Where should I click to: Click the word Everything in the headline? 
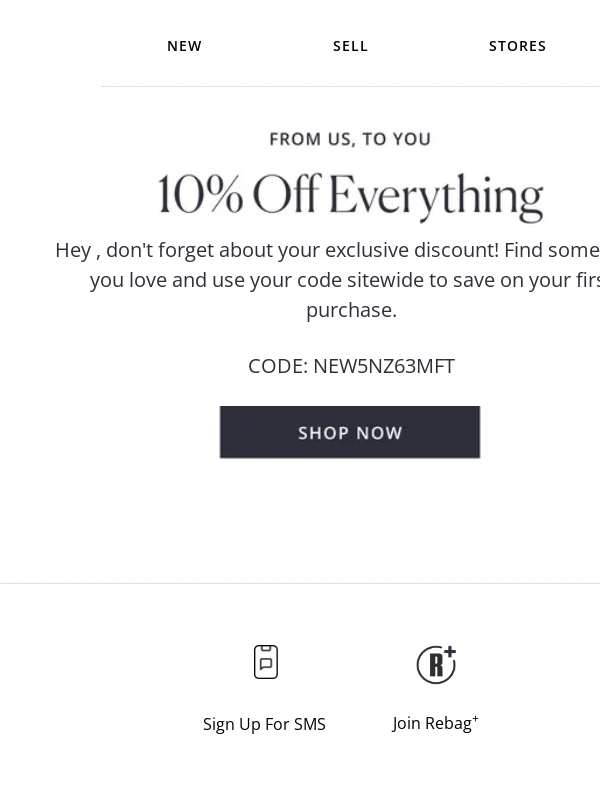[436, 198]
